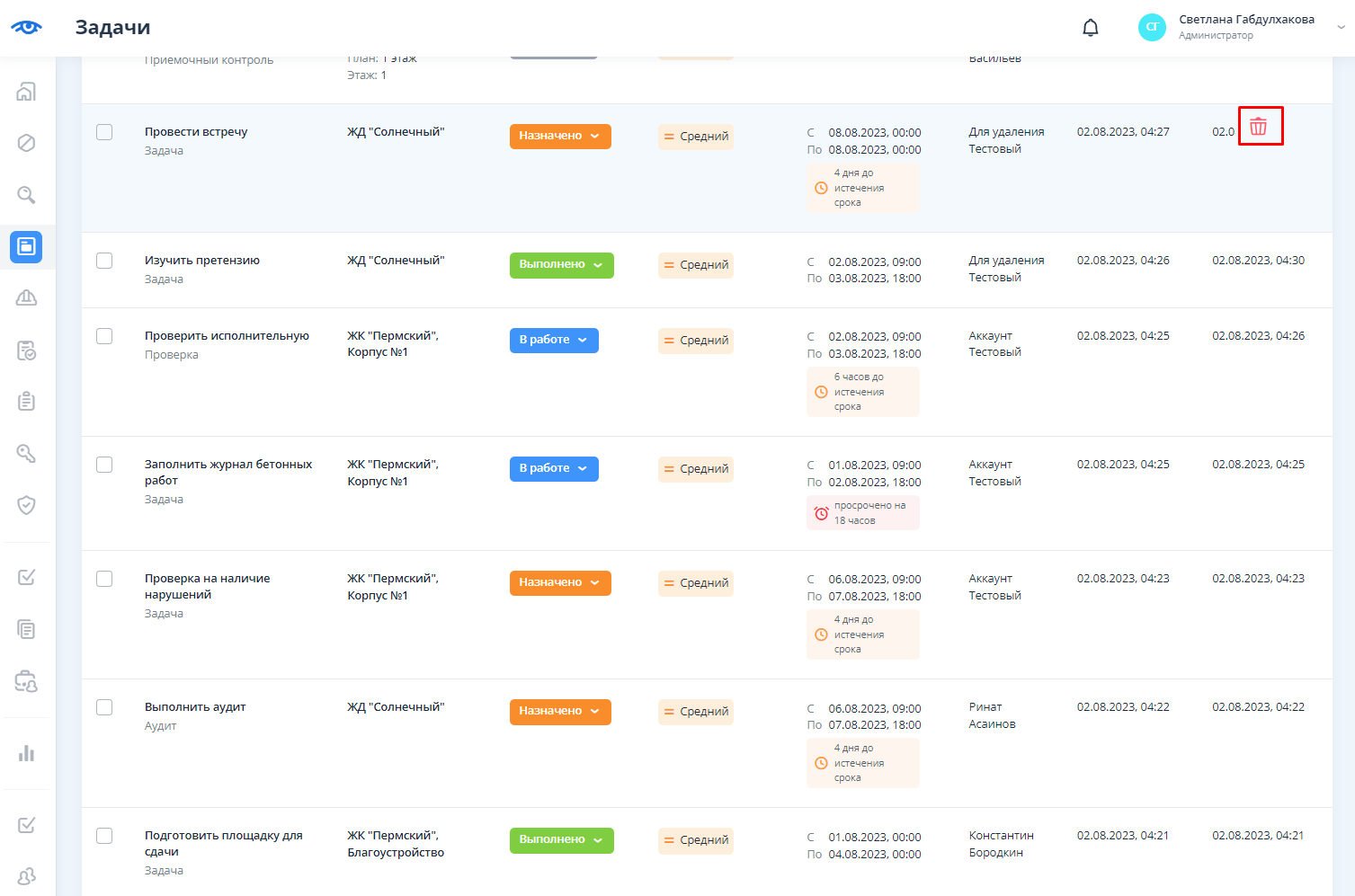Delete the "Провести встречу" task with trash icon
The height and width of the screenshot is (896, 1355).
click(1259, 127)
